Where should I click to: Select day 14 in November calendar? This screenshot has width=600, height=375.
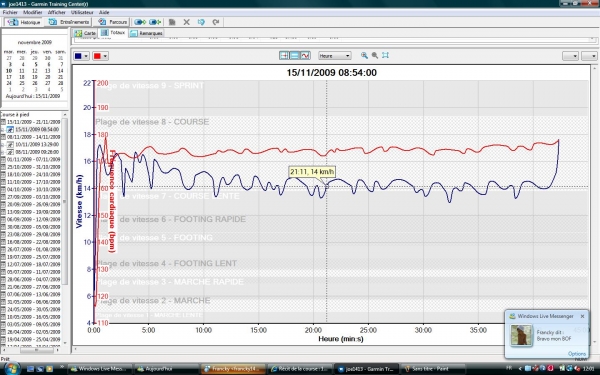60,71
